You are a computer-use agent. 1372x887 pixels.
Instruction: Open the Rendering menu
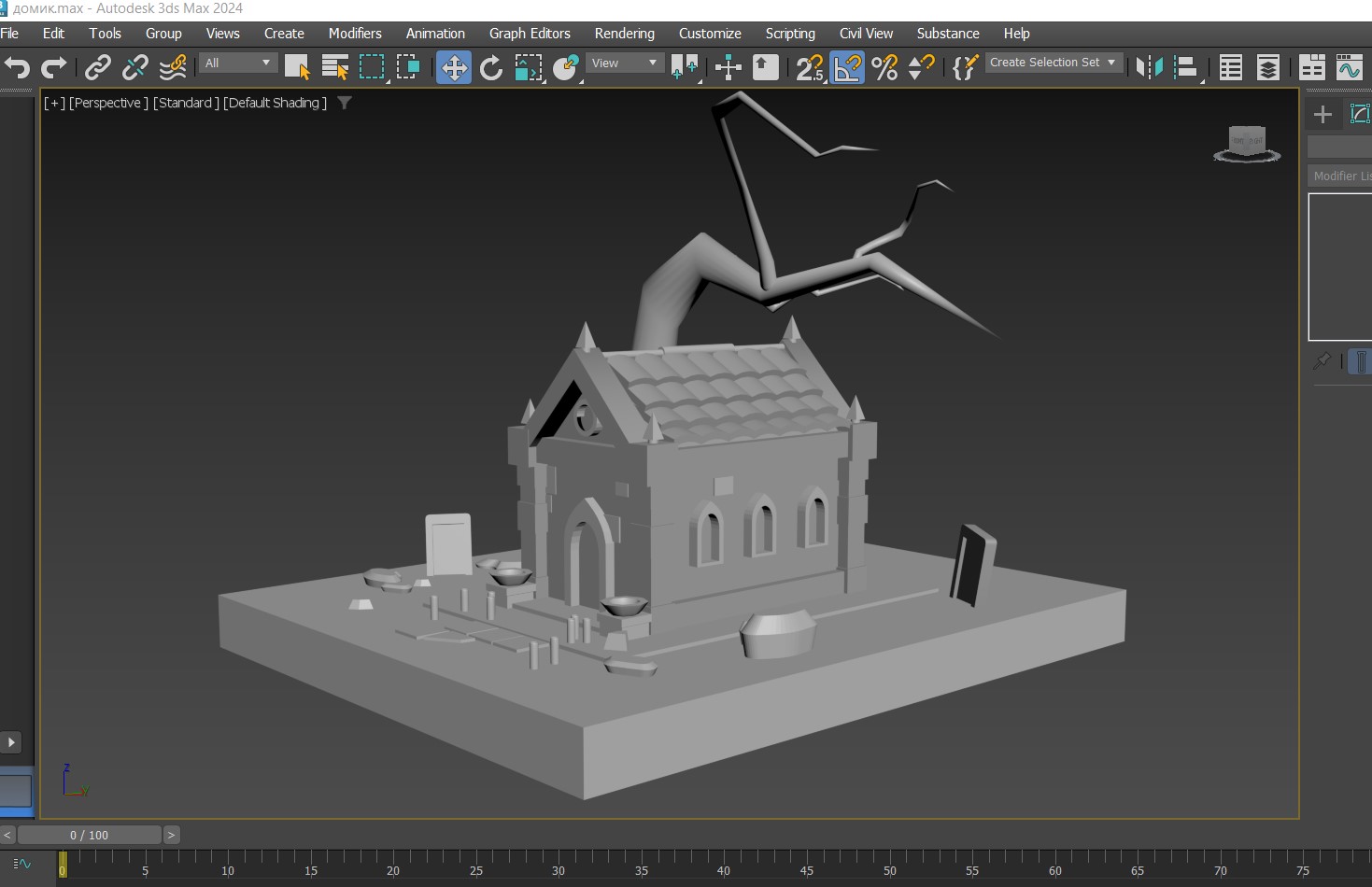pos(624,34)
